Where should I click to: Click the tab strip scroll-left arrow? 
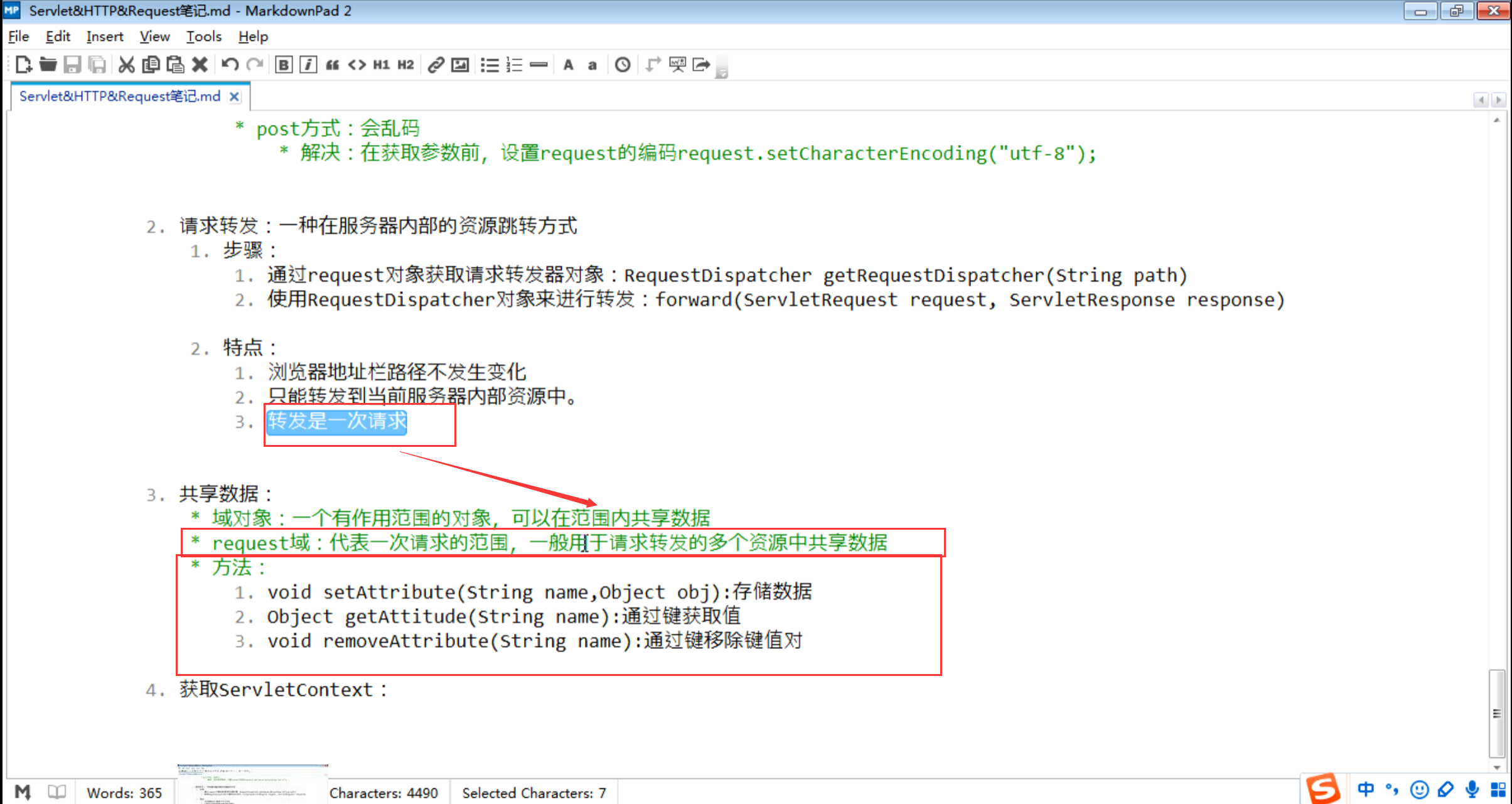(x=1481, y=100)
